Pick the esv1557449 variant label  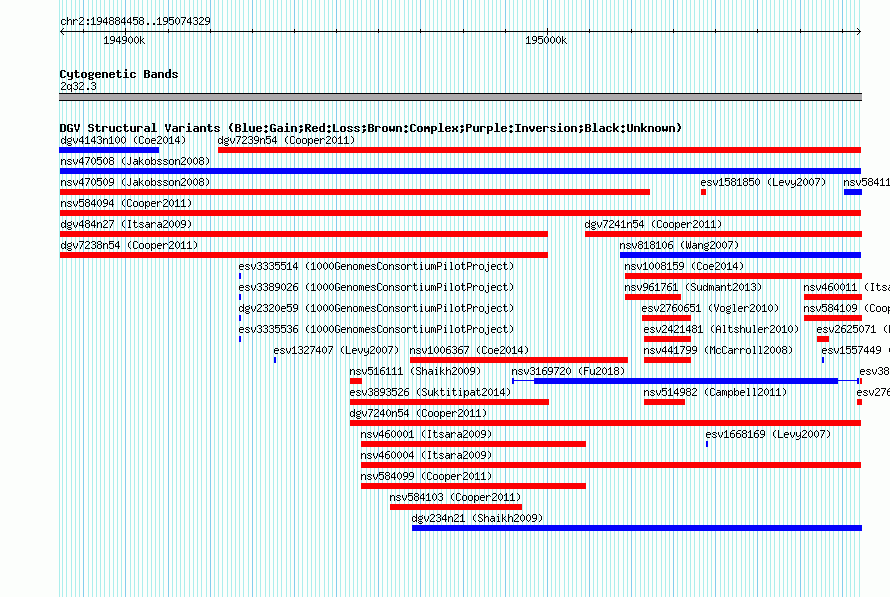855,350
